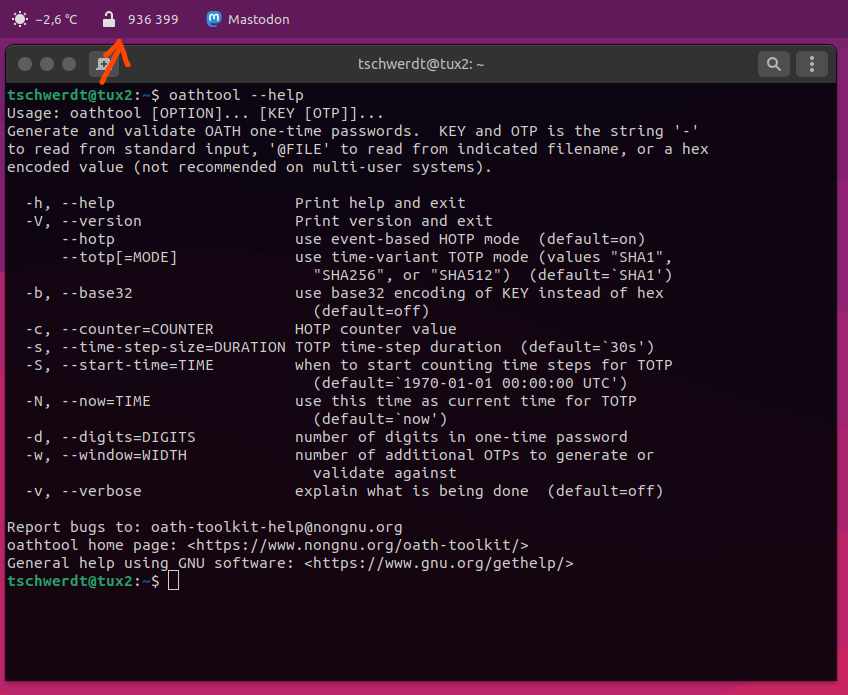
Task: Click the Mastodon label in top bar
Action: pyautogui.click(x=259, y=19)
